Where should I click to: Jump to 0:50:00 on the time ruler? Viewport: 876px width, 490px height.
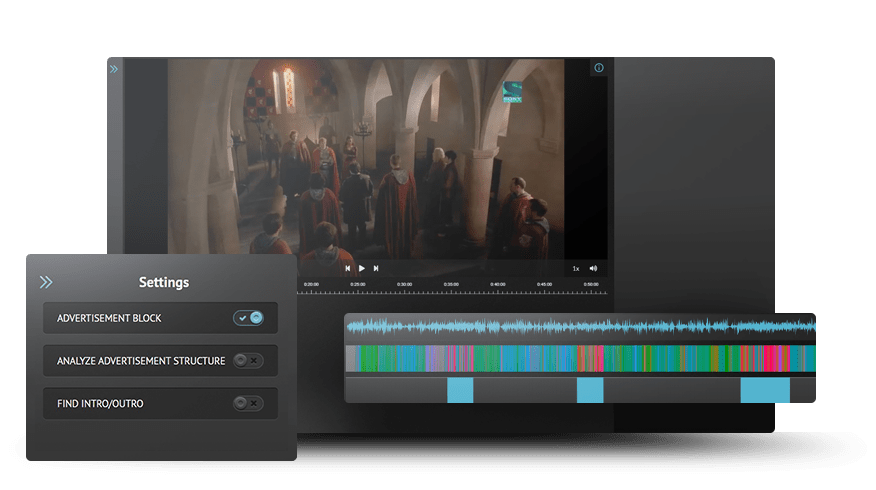(x=591, y=284)
